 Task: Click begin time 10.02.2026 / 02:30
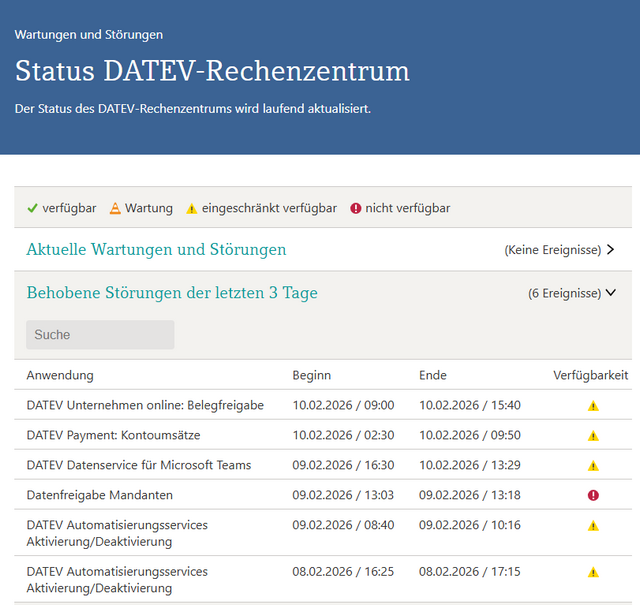[343, 435]
